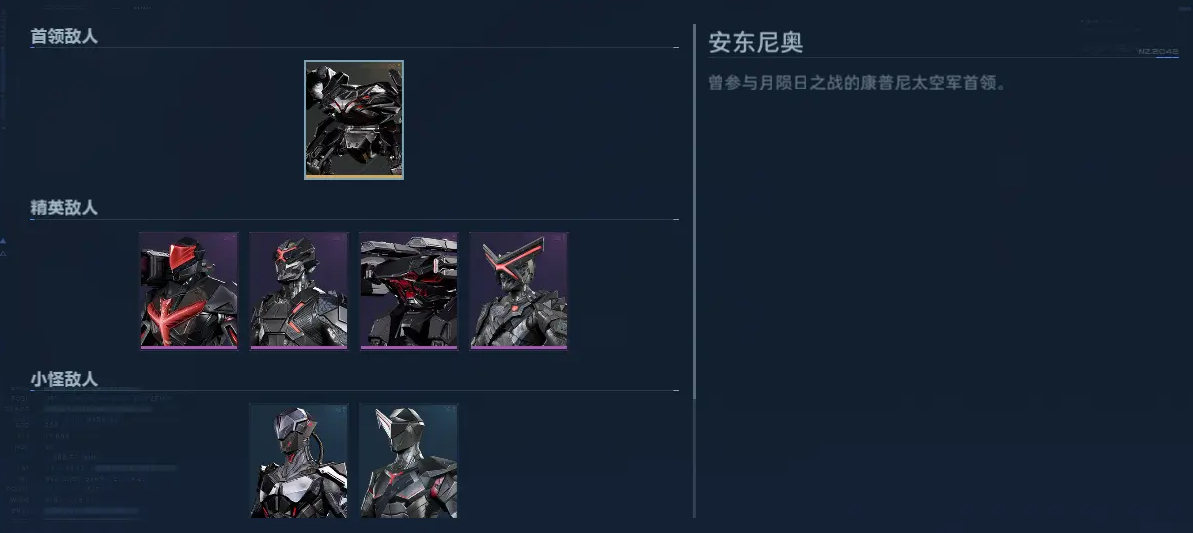
Task: Click the filled blue triangle at left edge
Action: pos(3,240)
